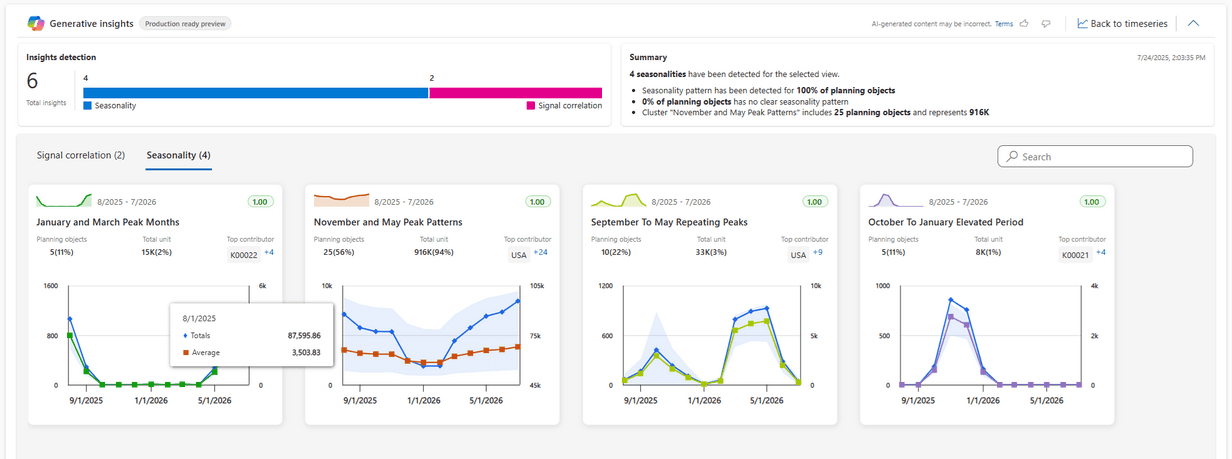Open October To January Elevated Period card title
Screen dimensions: 1232x459
(x=946, y=222)
